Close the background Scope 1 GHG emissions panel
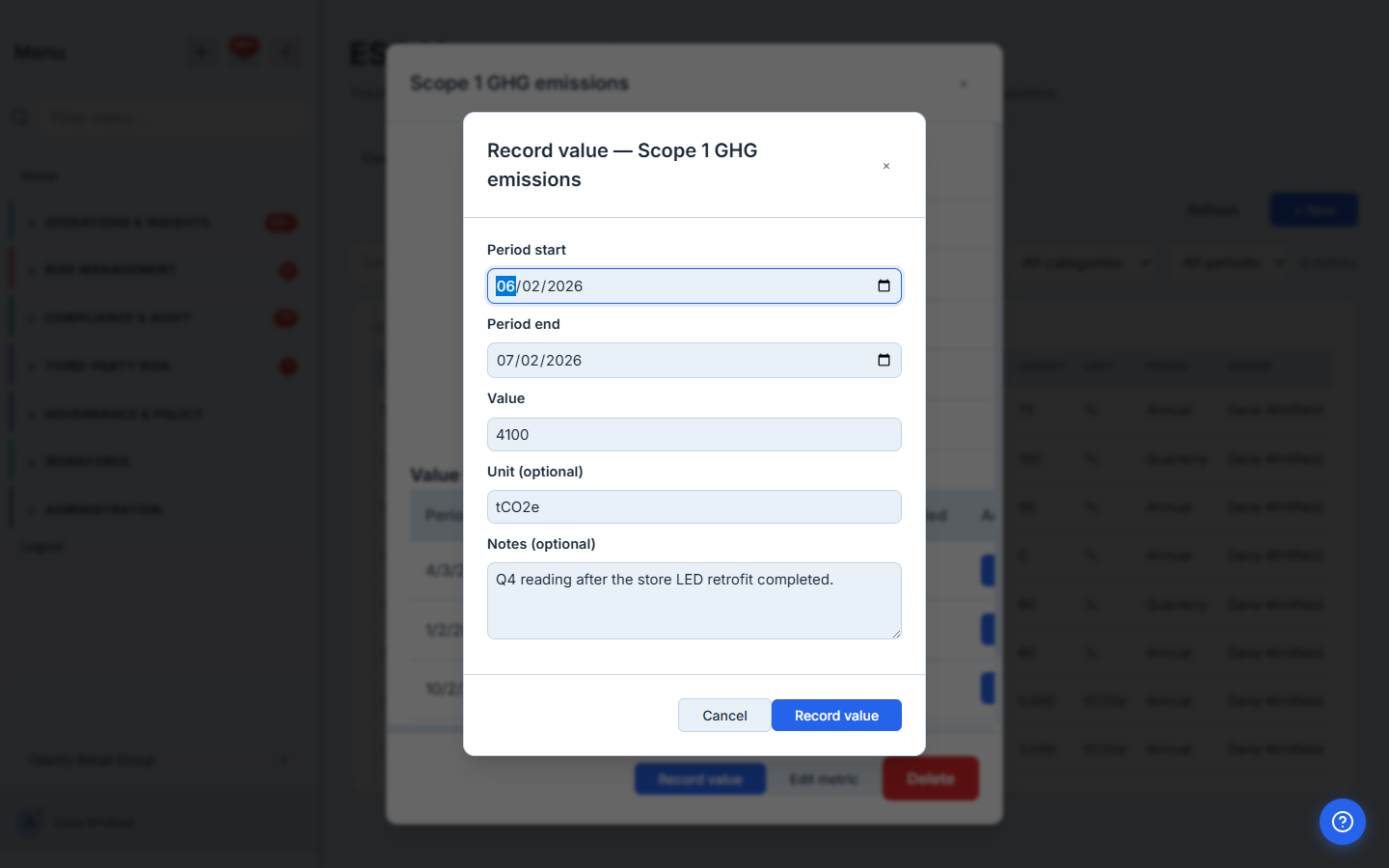Viewport: 1389px width, 868px height. [x=963, y=84]
